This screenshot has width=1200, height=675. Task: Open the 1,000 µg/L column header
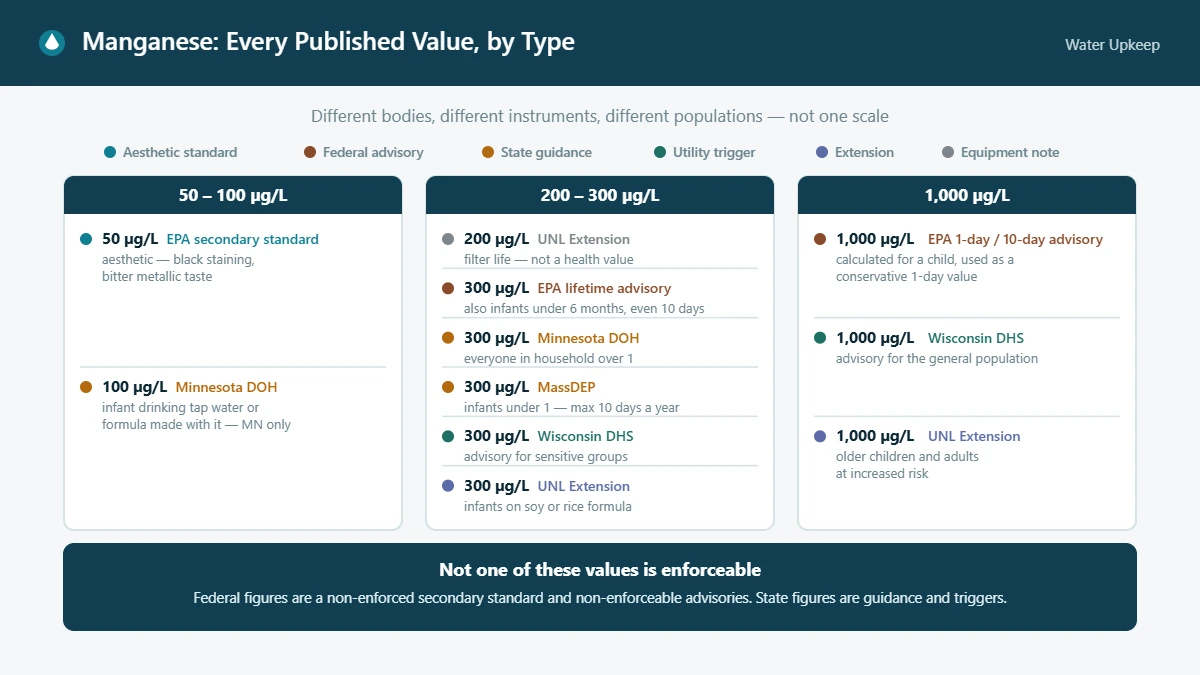point(967,196)
